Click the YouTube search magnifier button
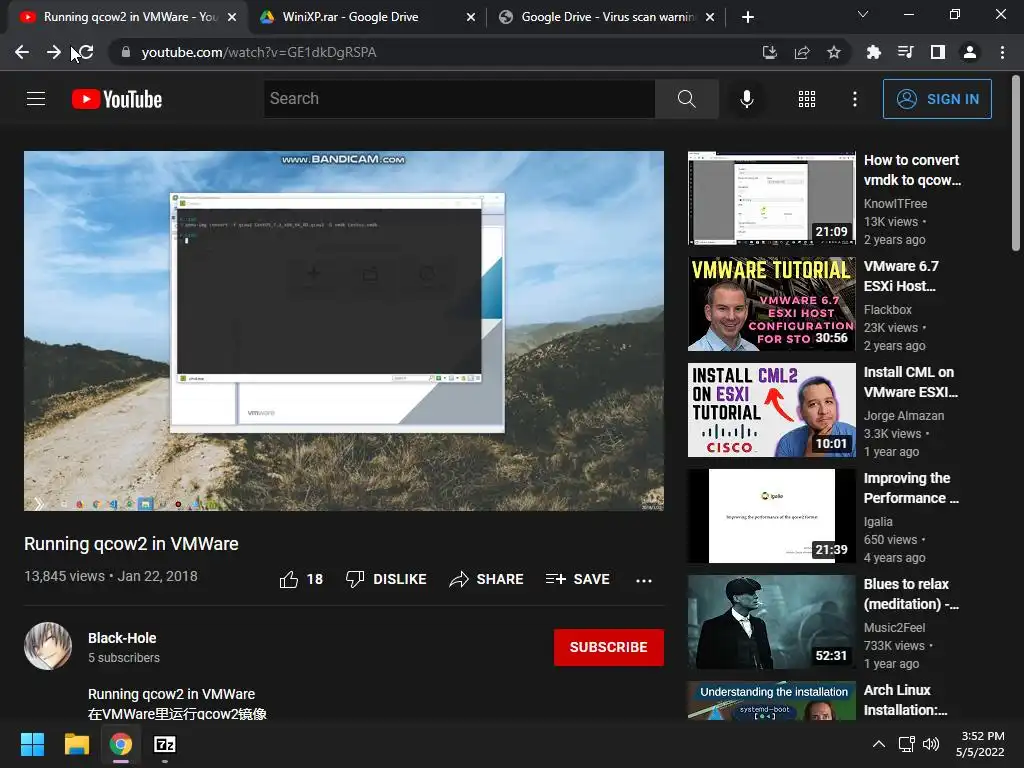 click(x=686, y=99)
